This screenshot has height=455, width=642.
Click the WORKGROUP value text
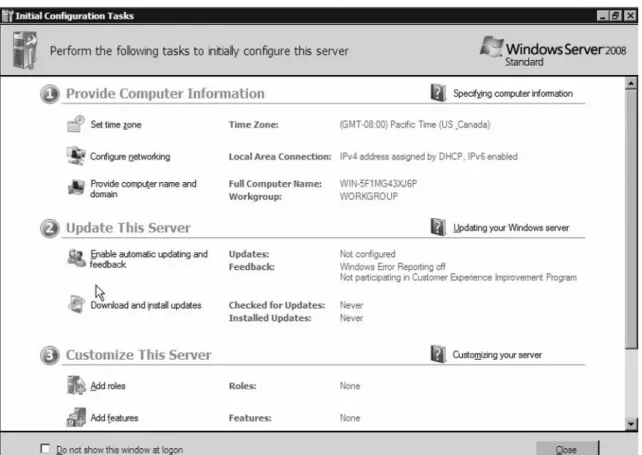point(368,196)
